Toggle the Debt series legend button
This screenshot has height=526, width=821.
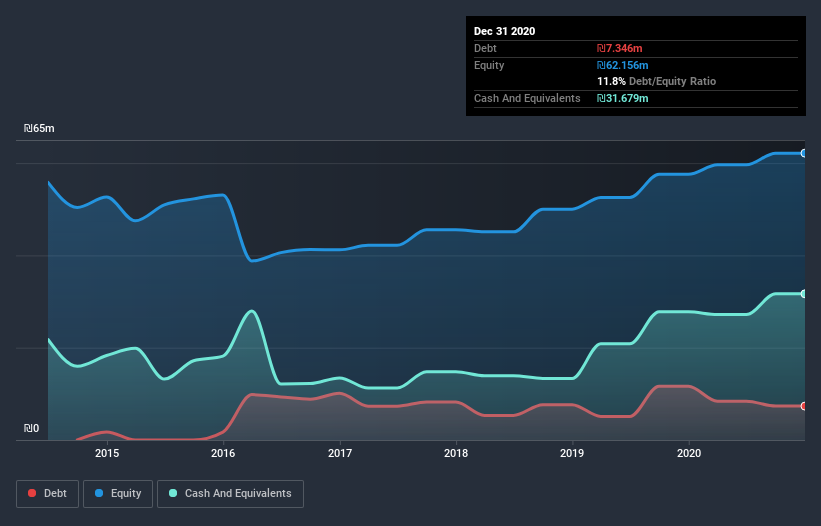(48, 494)
